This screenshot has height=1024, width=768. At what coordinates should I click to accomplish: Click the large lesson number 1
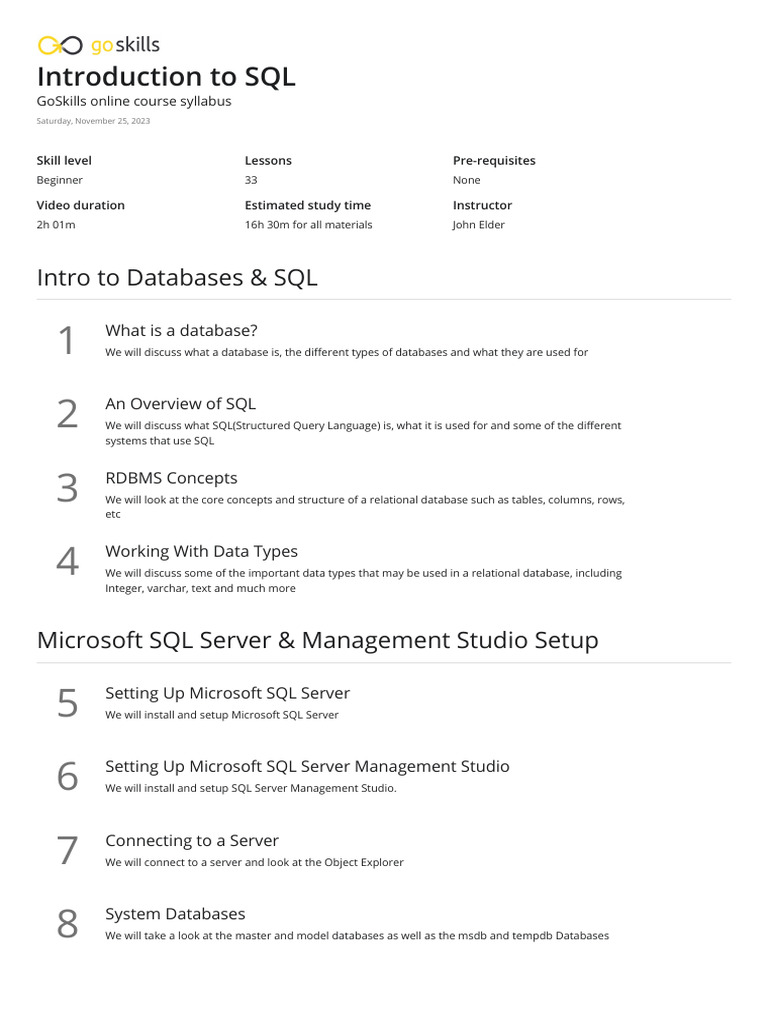pos(67,341)
